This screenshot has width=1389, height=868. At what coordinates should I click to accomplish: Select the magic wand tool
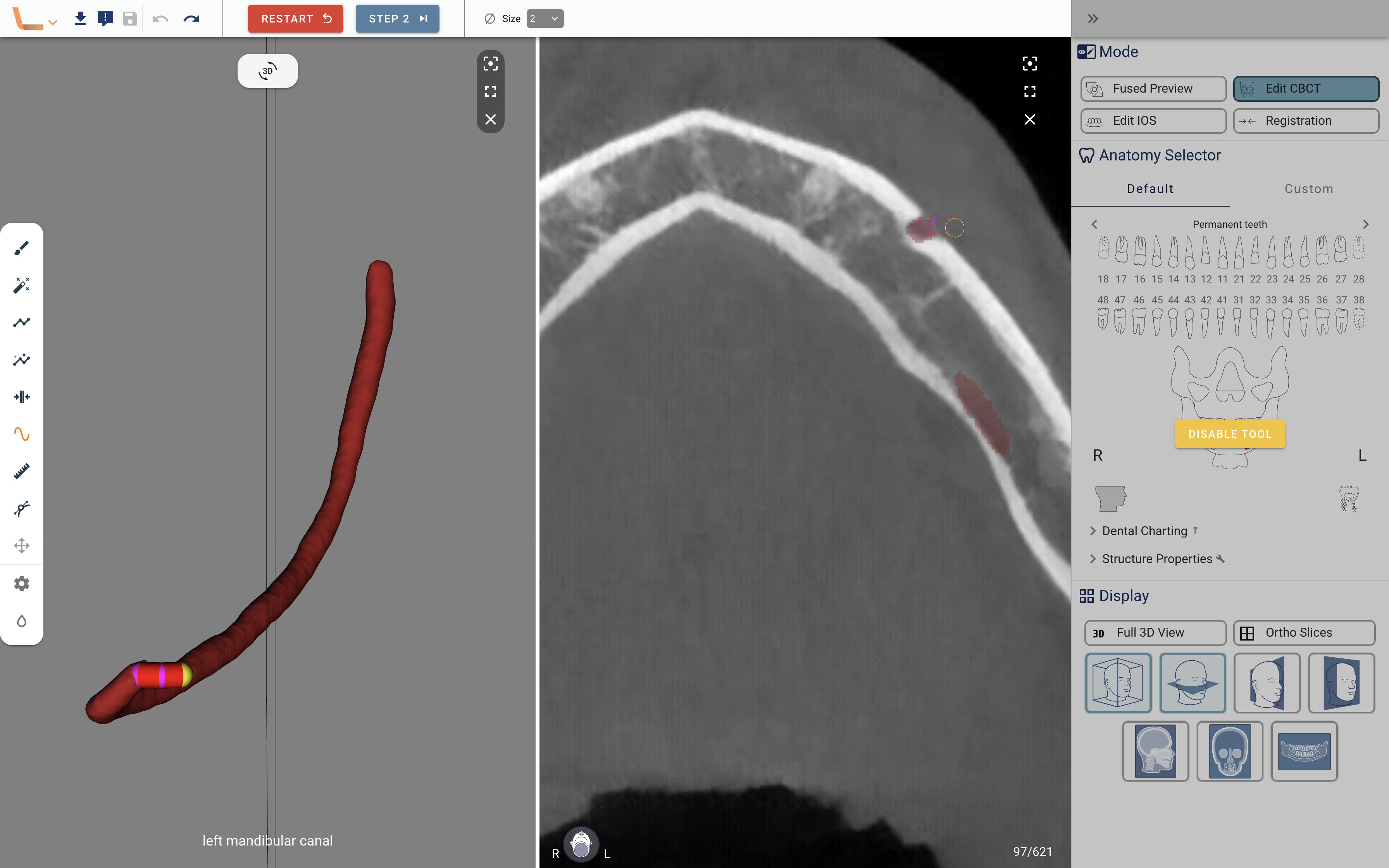coord(21,285)
